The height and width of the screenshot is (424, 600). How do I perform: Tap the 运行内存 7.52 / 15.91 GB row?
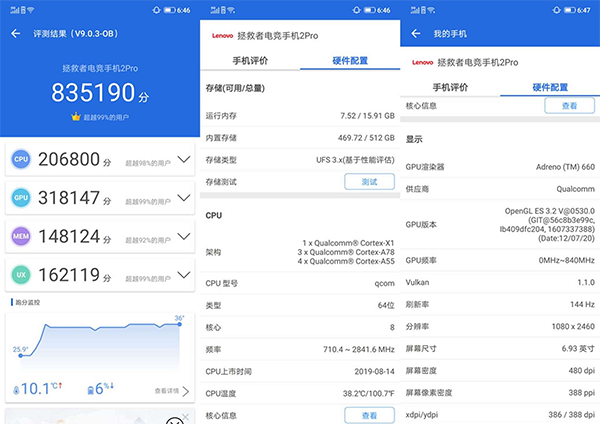tap(300, 116)
